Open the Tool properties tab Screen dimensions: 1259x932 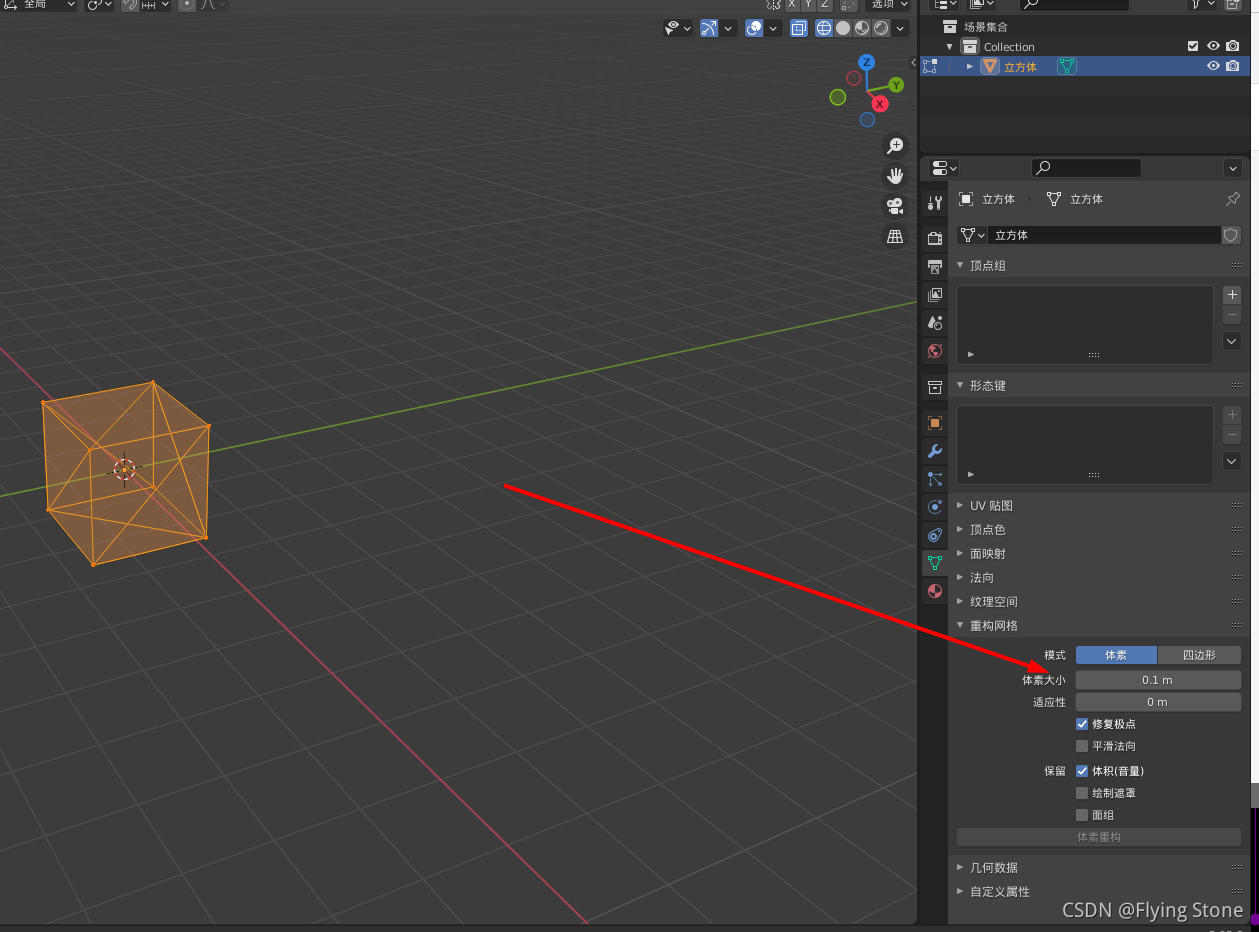click(935, 203)
